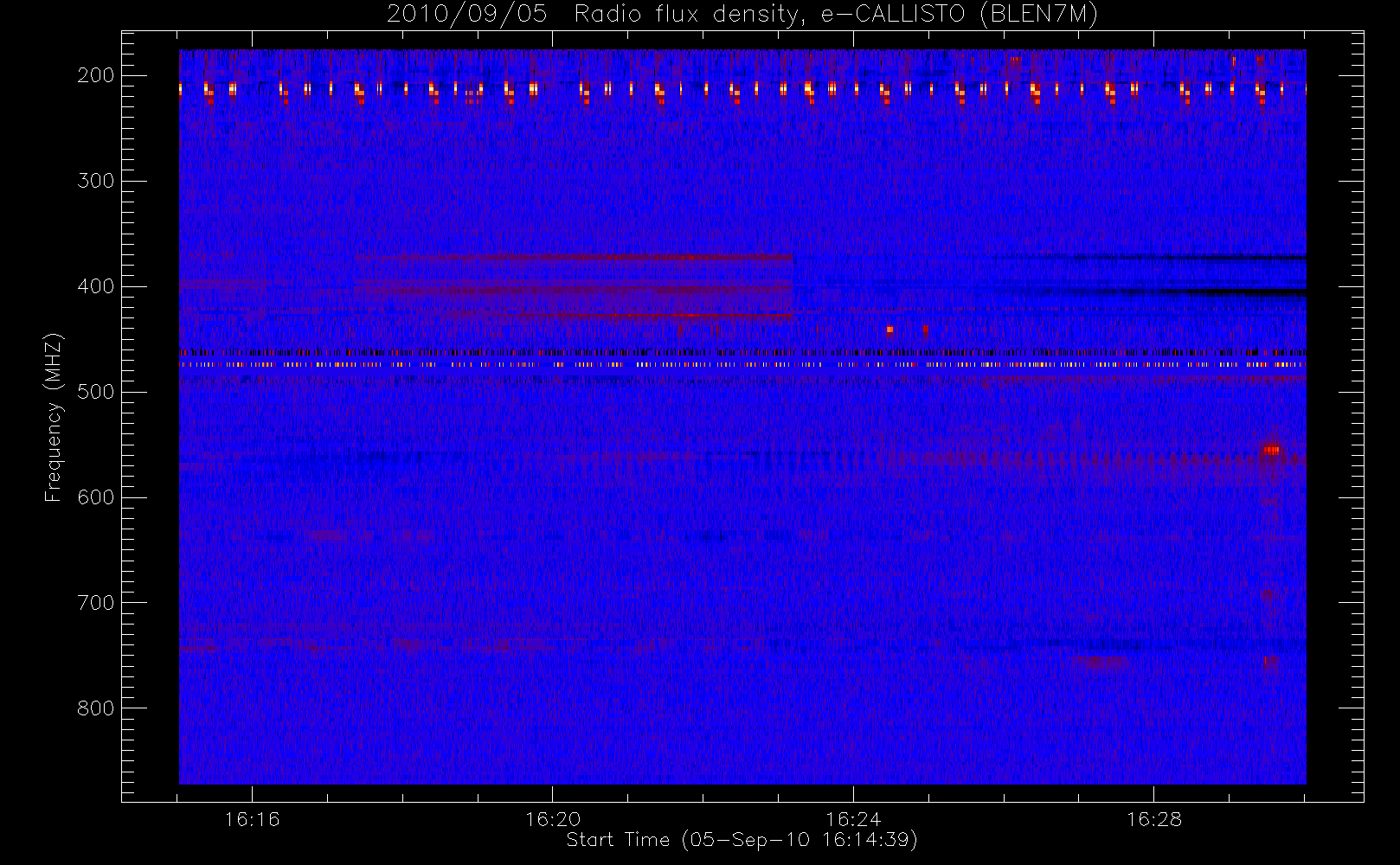Click the 800 frequency tick label
Image resolution: width=1400 pixels, height=865 pixels.
tap(96, 708)
